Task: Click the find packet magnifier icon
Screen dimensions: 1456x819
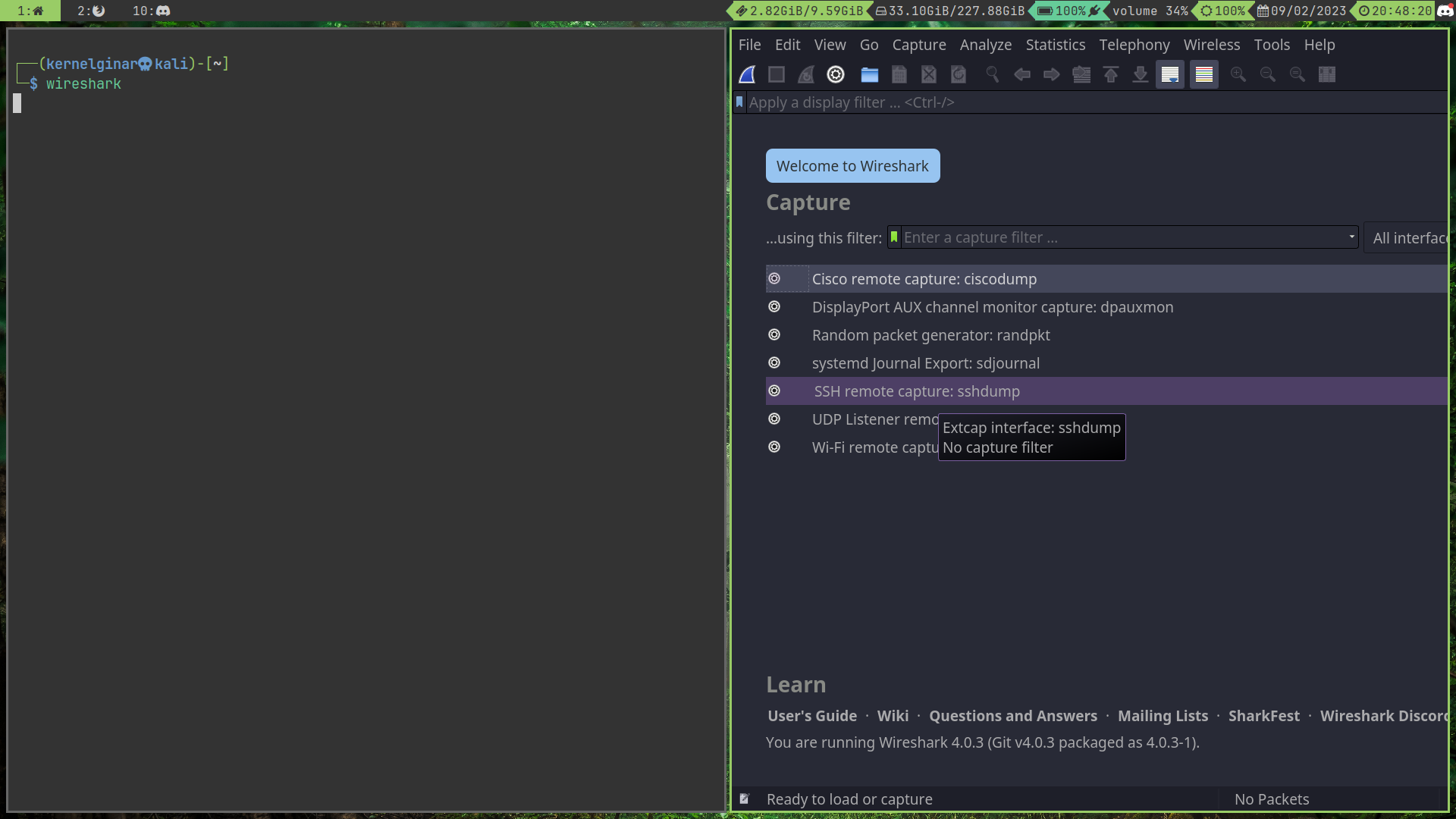Action: point(992,74)
